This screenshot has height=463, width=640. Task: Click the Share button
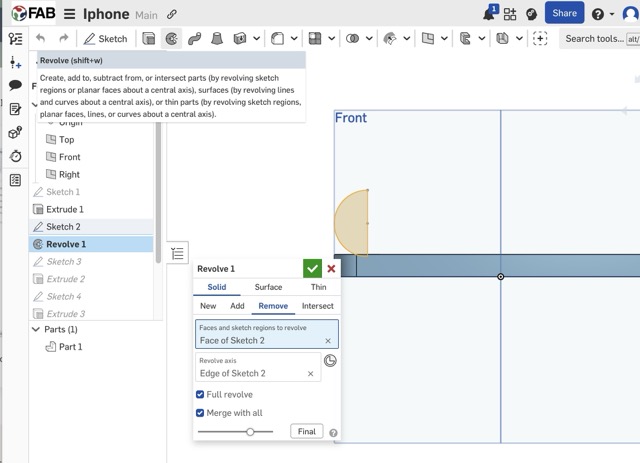564,13
